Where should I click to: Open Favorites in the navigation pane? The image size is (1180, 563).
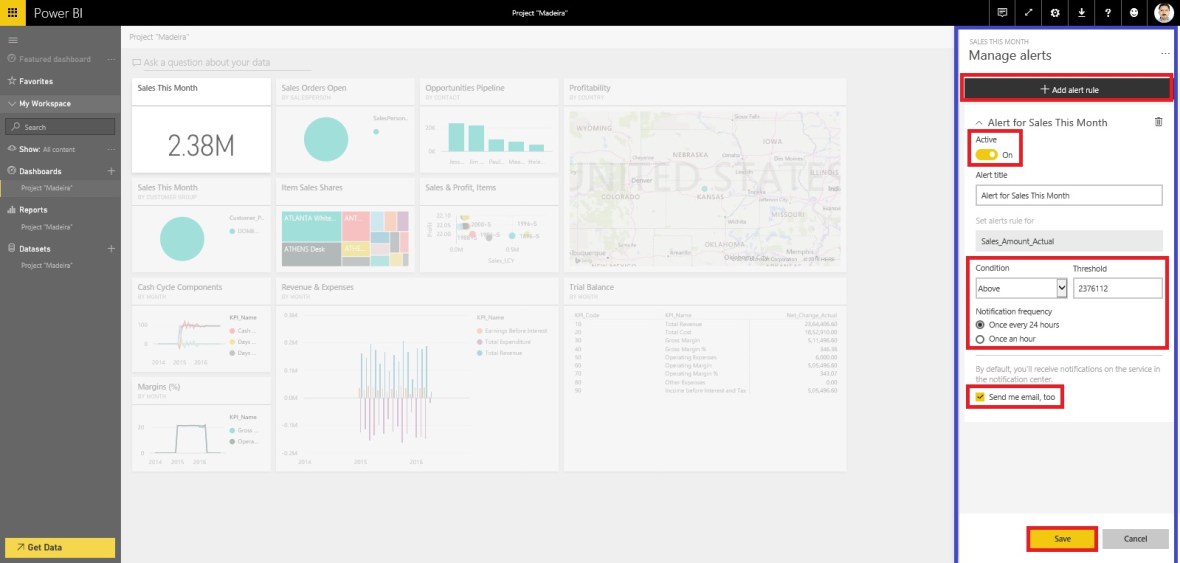coord(36,81)
